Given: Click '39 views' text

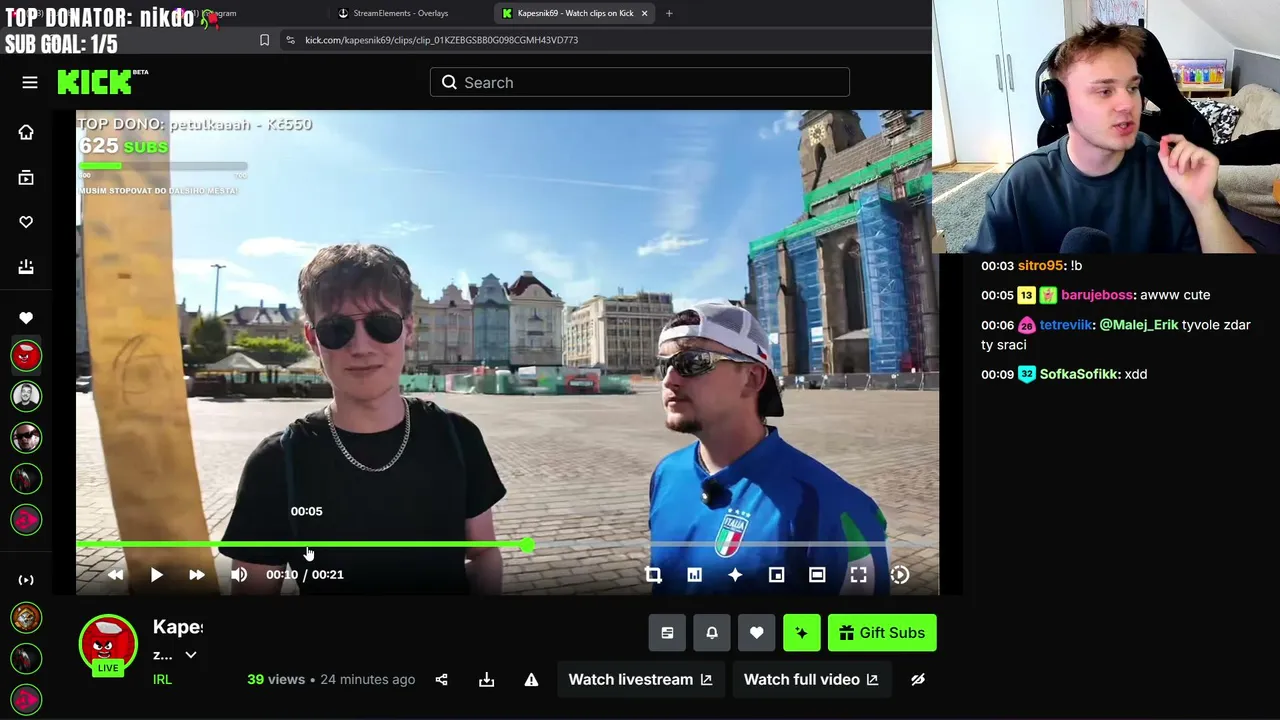Looking at the screenshot, I should click(x=276, y=680).
